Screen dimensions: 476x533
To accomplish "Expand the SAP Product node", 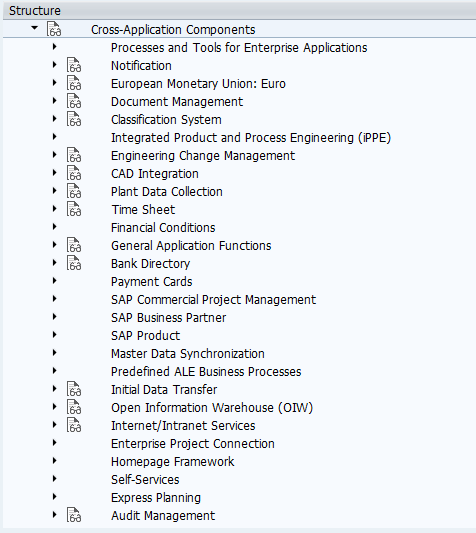I will point(54,335).
